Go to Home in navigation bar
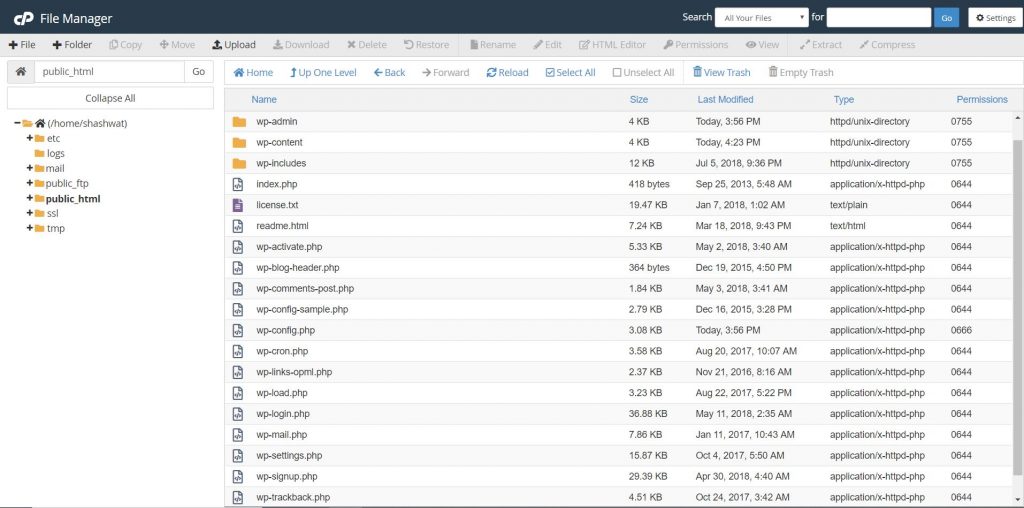Screen dimensions: 1024x508 point(253,72)
